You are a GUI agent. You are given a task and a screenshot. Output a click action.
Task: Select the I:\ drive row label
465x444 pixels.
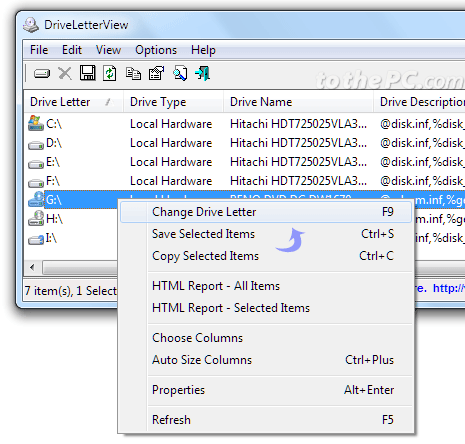click(x=51, y=238)
